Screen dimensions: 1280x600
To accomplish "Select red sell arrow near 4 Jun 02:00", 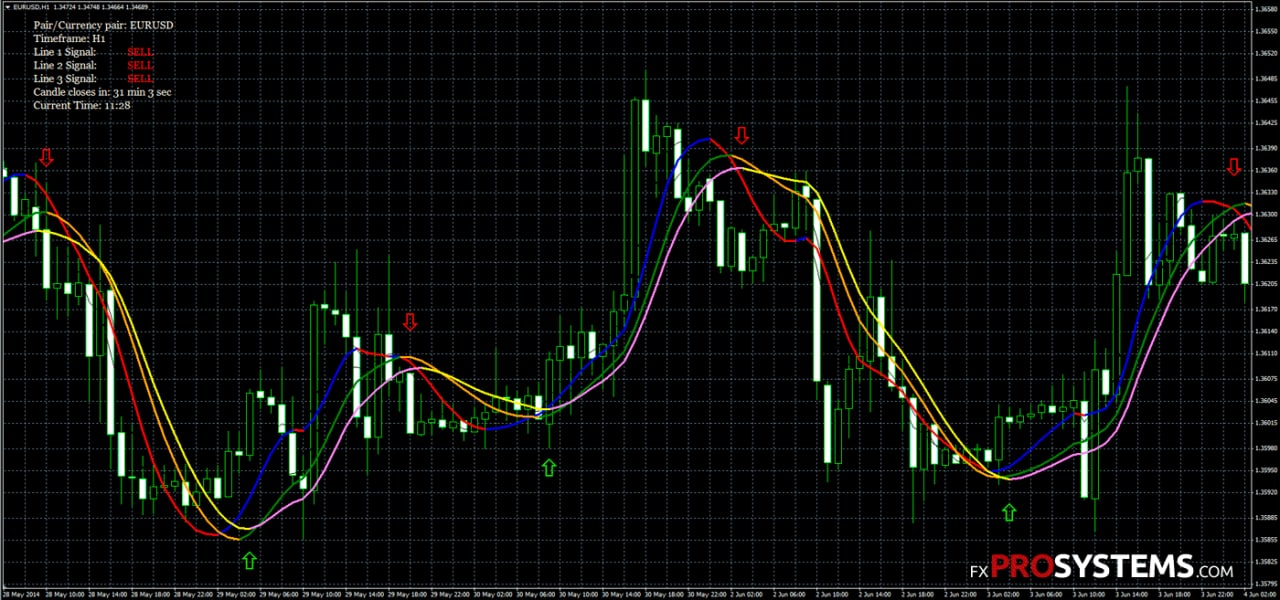I will (1233, 167).
